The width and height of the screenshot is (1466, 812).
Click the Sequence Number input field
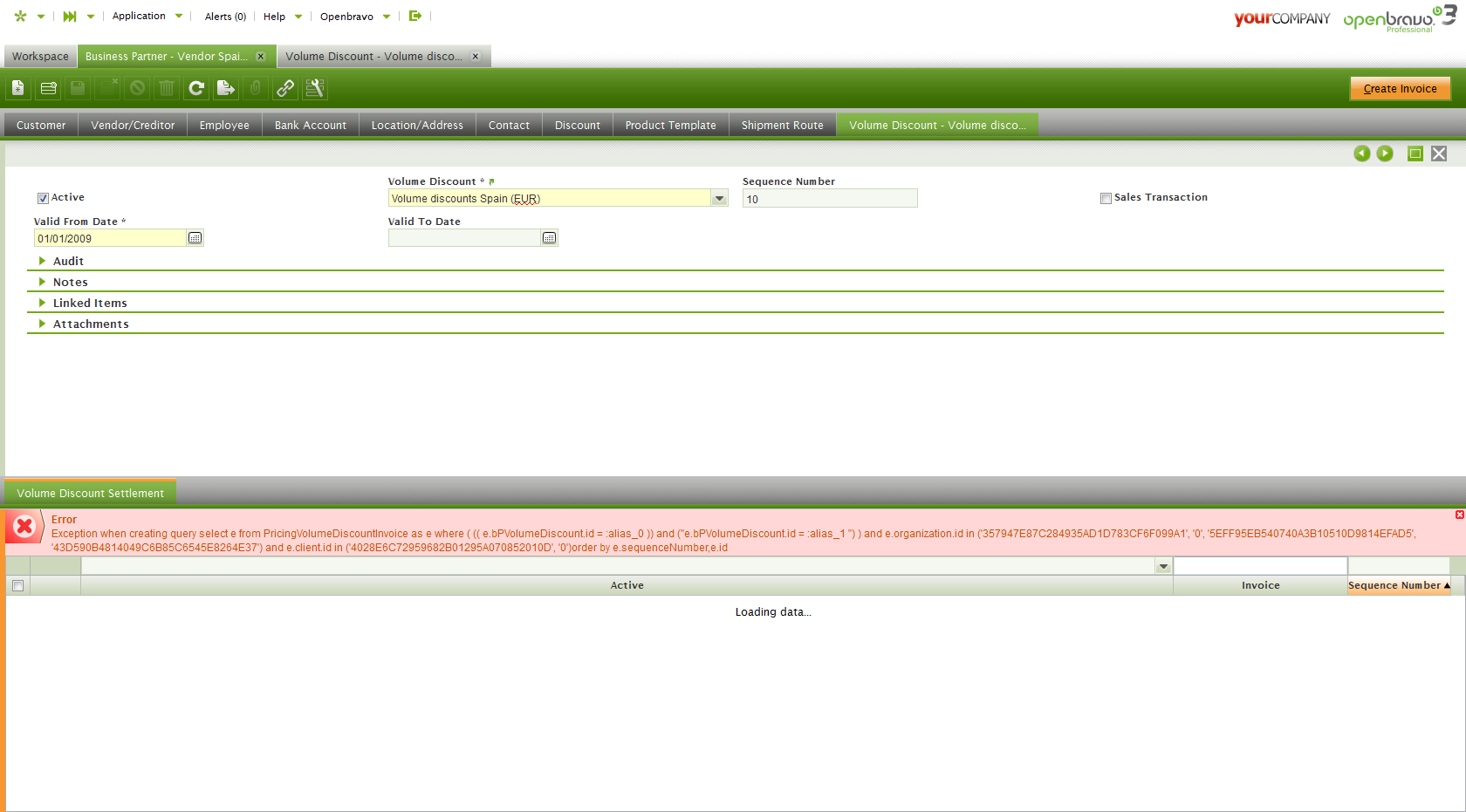830,199
